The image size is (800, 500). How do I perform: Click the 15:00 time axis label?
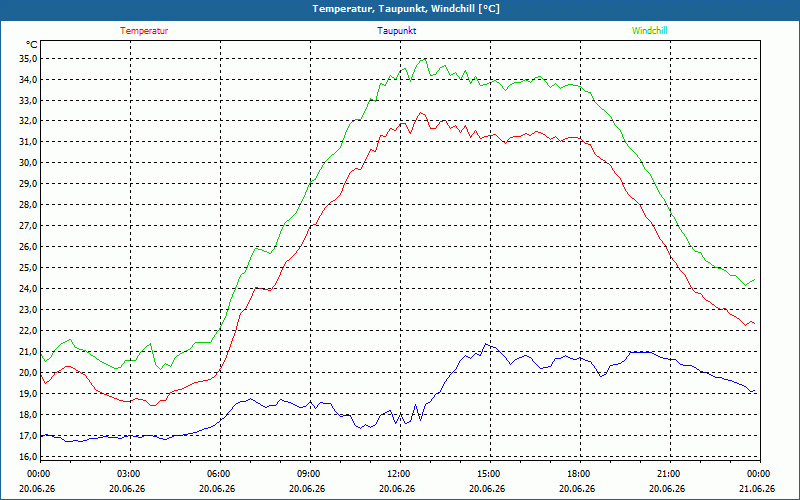coord(487,474)
